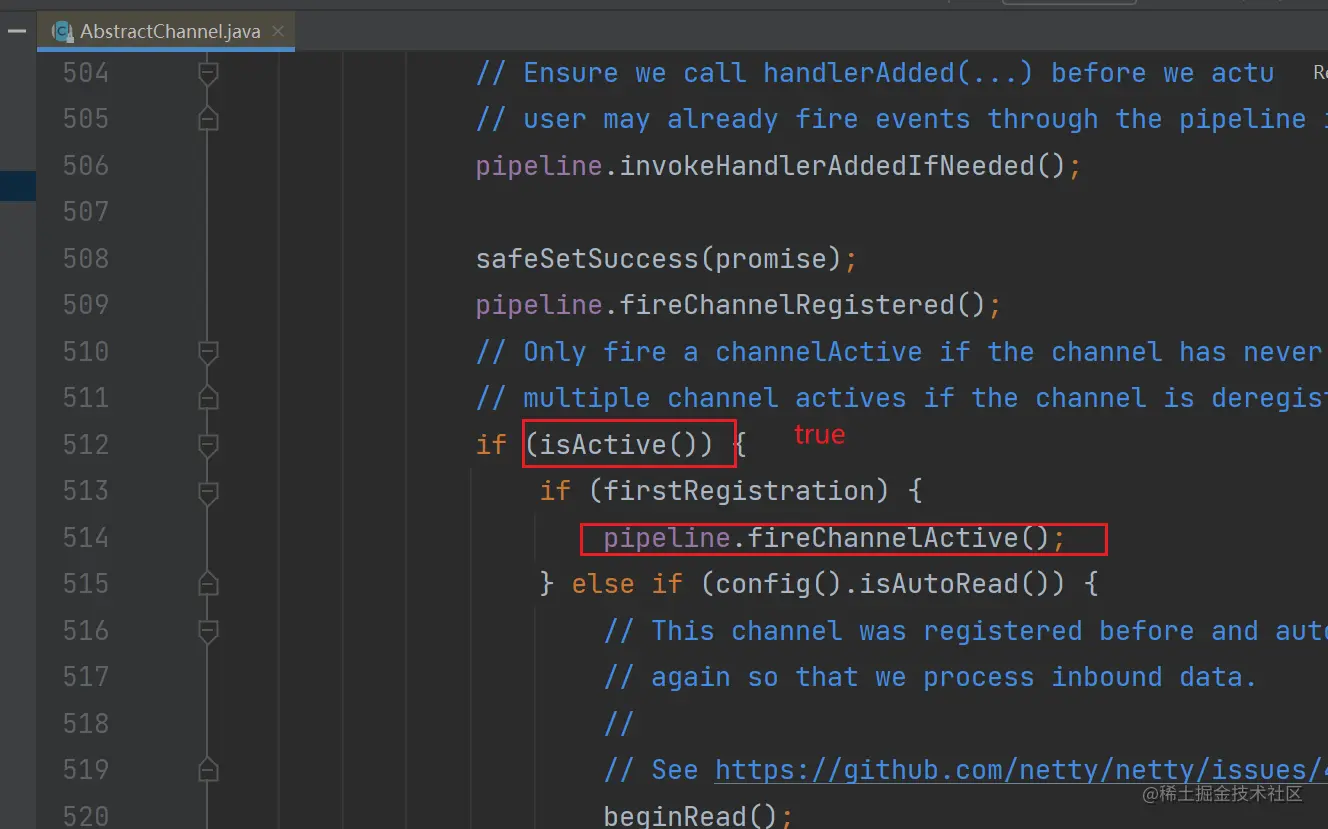Image resolution: width=1328 pixels, height=829 pixels.
Task: Click the 'This channel was registered before' comment
Action: (x=965, y=631)
